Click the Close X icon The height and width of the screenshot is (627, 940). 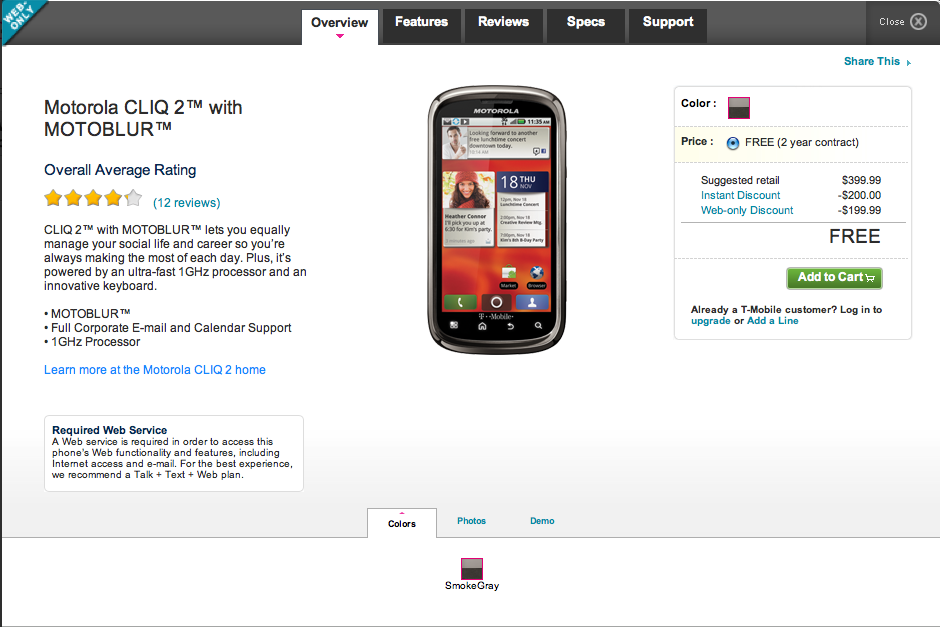click(918, 22)
